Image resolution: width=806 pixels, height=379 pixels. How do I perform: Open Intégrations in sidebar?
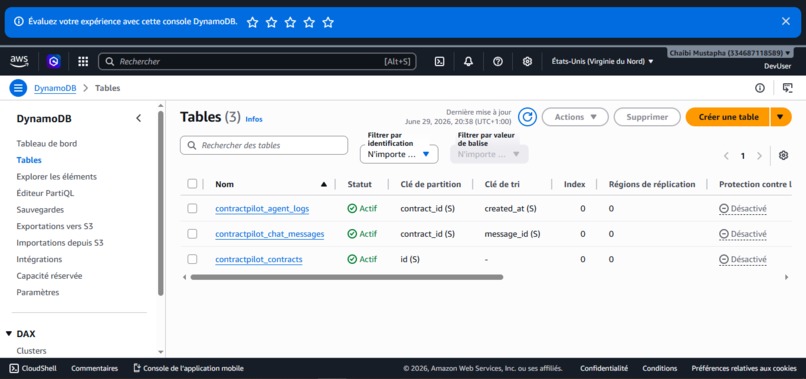[x=39, y=259]
